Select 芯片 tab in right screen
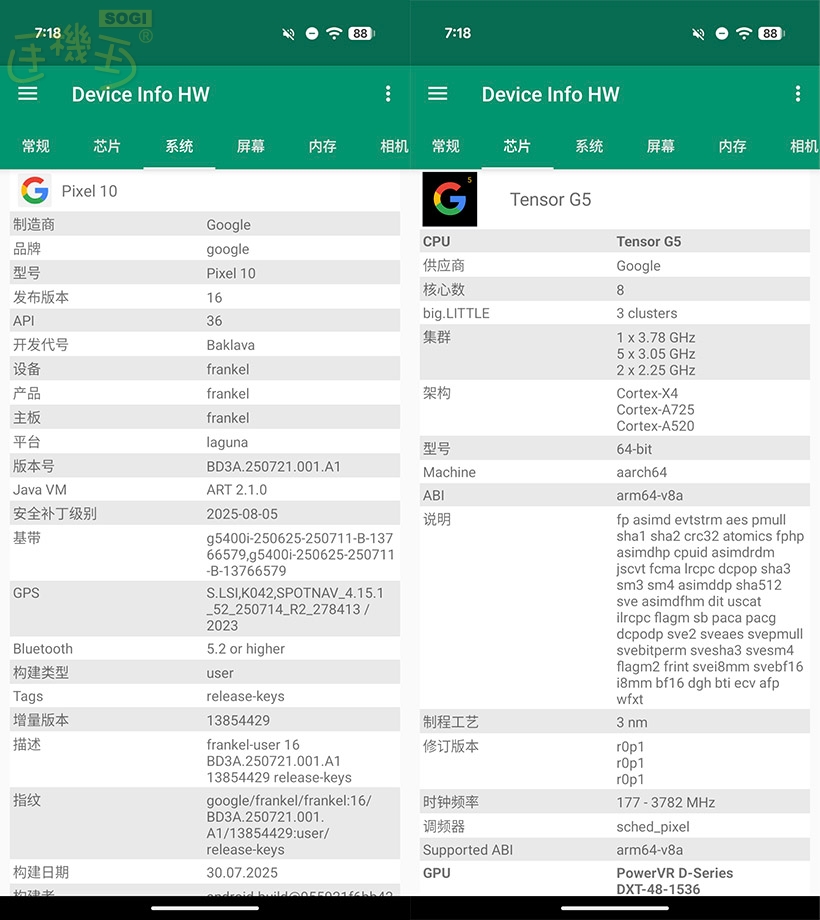Screen dimensions: 820x920 coord(517,146)
